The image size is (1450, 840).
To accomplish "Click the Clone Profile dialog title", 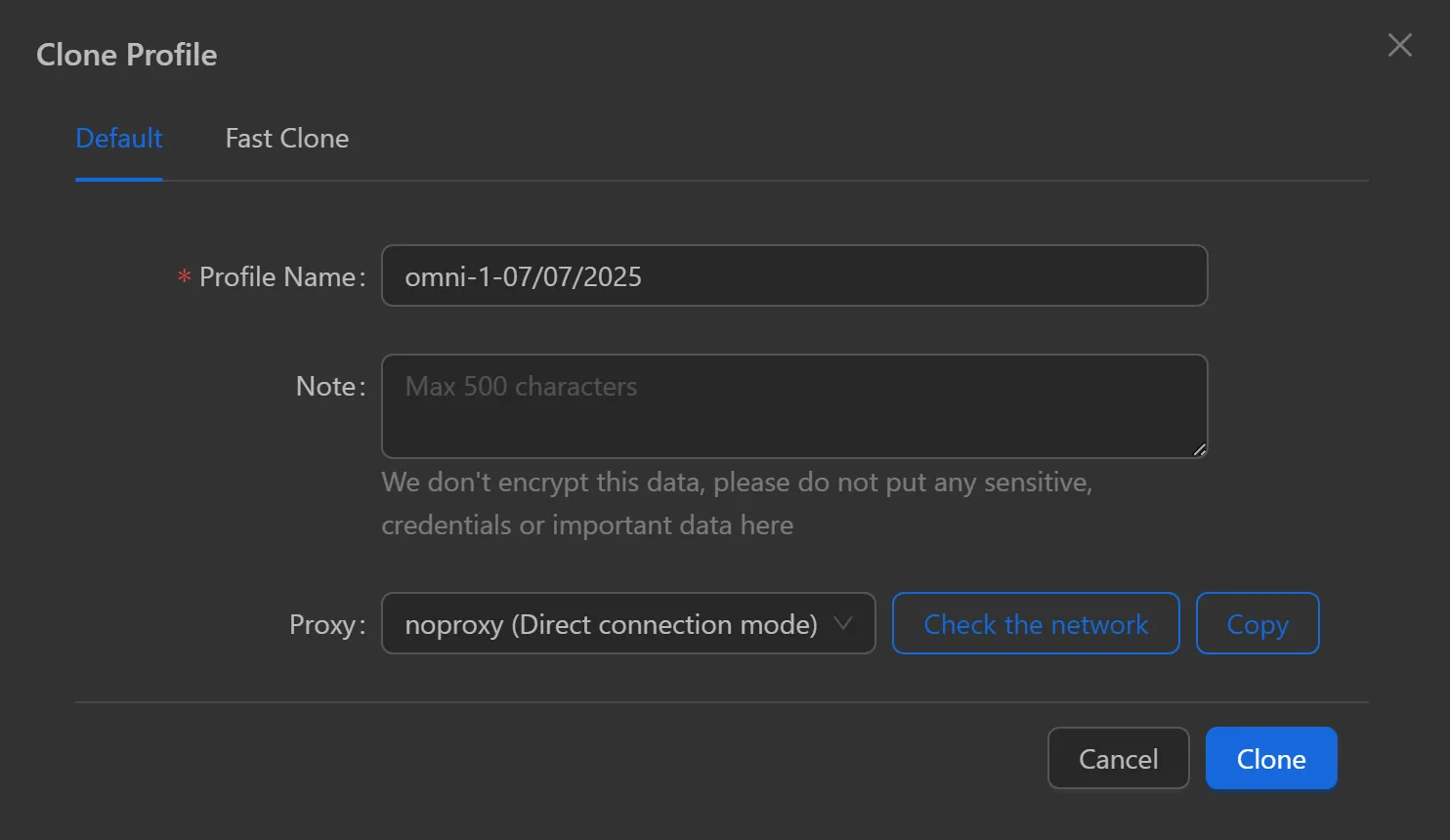I will click(x=127, y=55).
